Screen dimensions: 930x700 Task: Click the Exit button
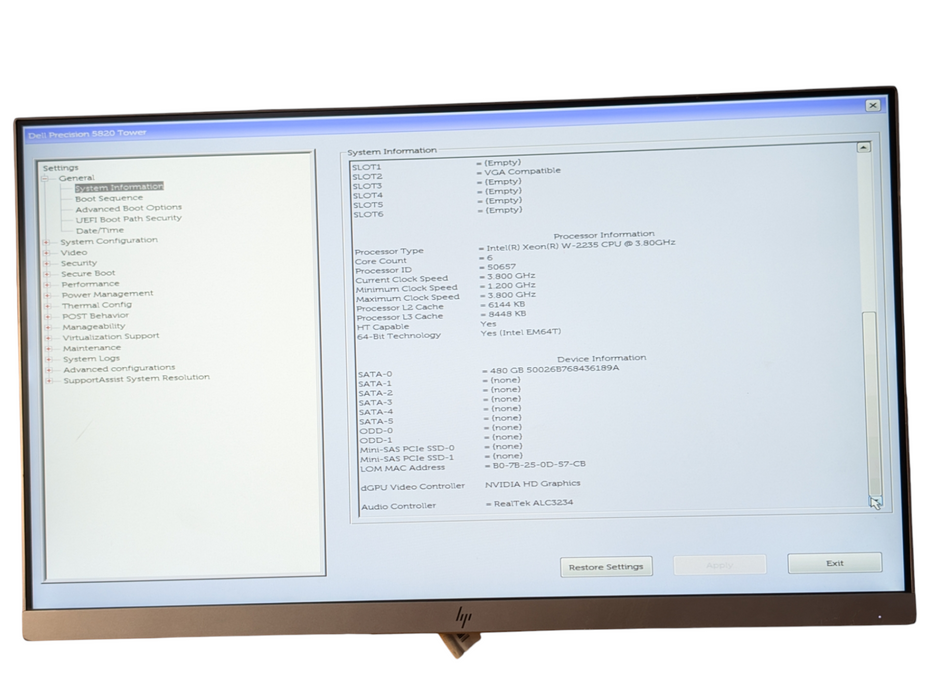coord(835,563)
